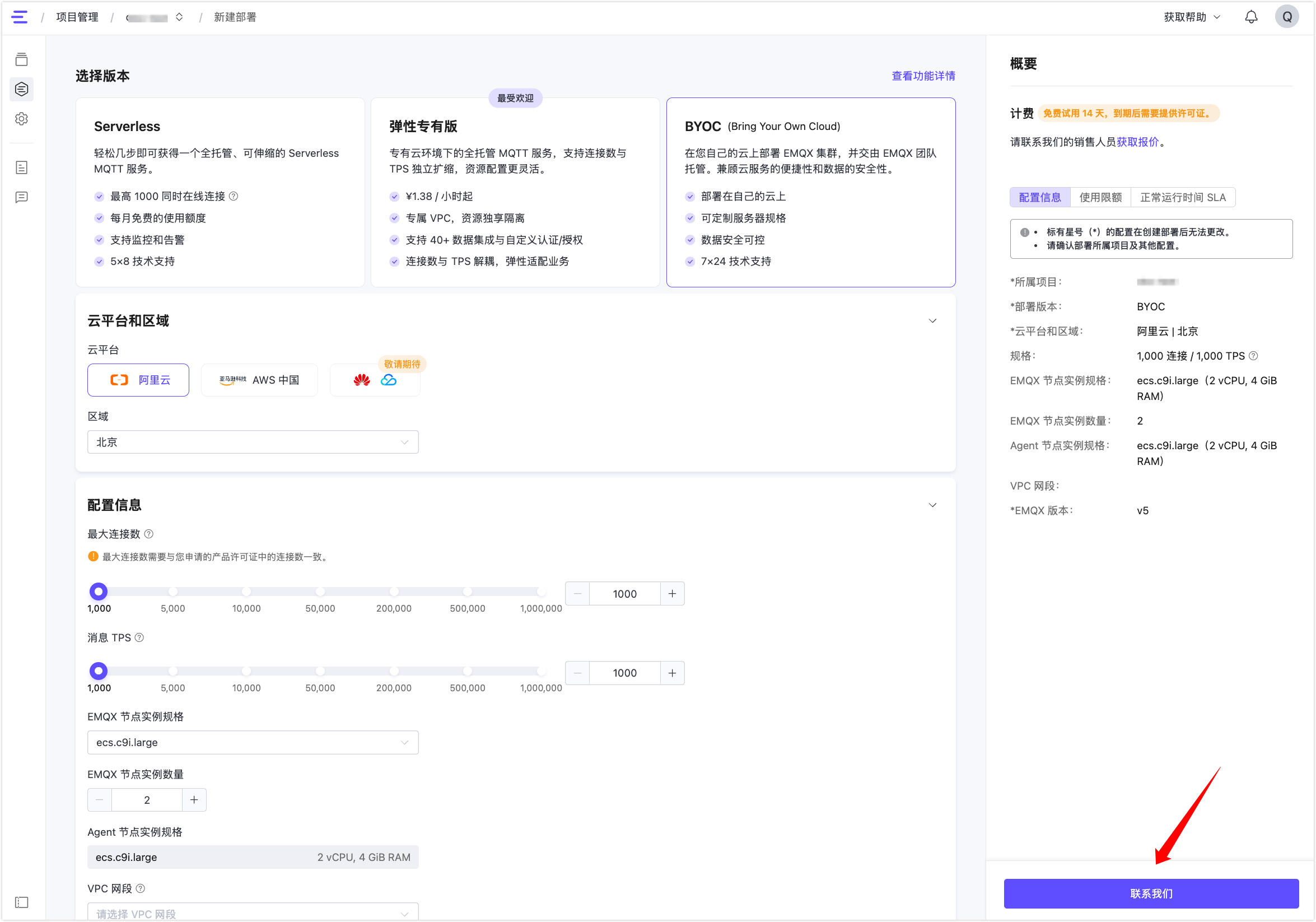Set 最大连接数 slider to 1,000,000 mark
The width and height of the screenshot is (1316, 922).
click(x=541, y=591)
